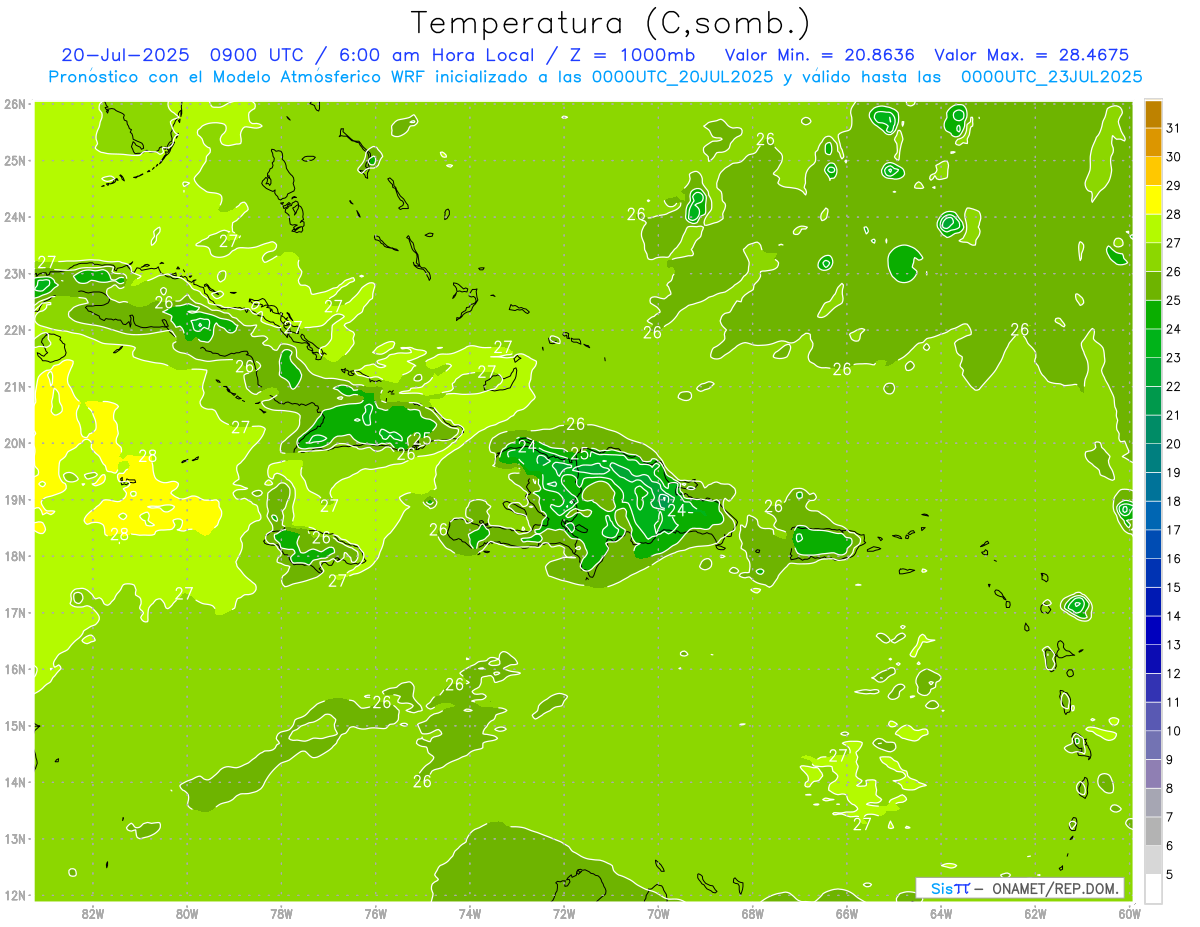Click the "24N" latitude axis label
This screenshot has height=927, width=1200.
[15, 217]
